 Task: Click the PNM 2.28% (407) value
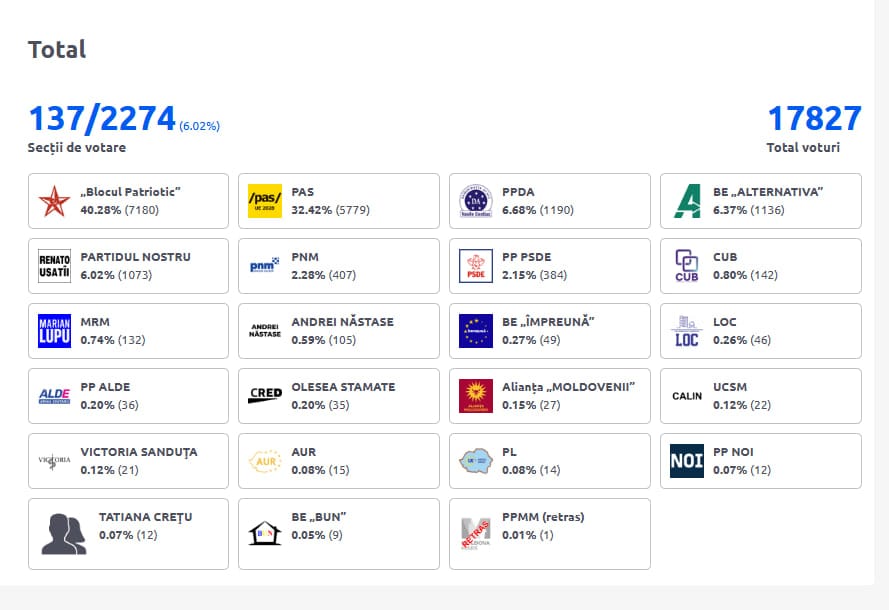[x=324, y=276]
